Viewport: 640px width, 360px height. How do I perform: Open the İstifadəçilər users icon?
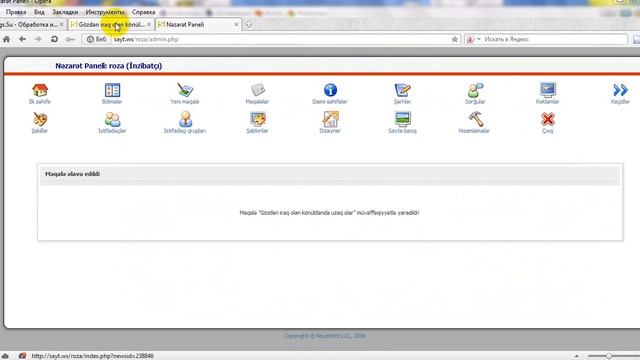(112, 120)
